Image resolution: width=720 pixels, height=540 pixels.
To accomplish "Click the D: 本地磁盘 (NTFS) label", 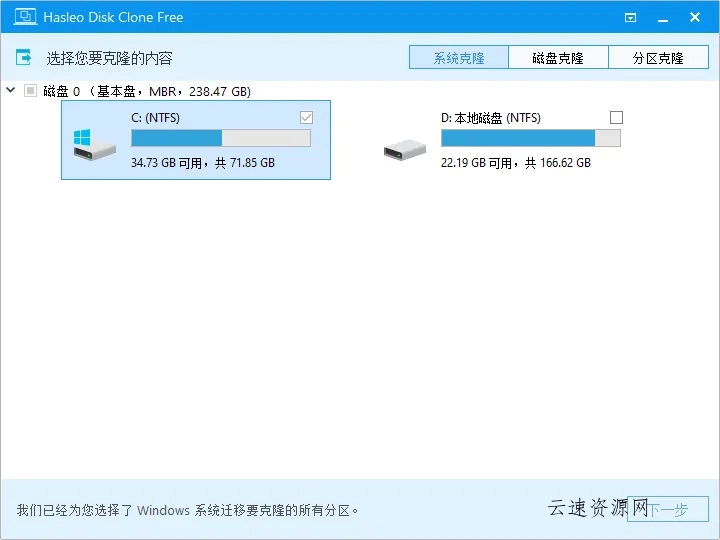I will click(490, 118).
